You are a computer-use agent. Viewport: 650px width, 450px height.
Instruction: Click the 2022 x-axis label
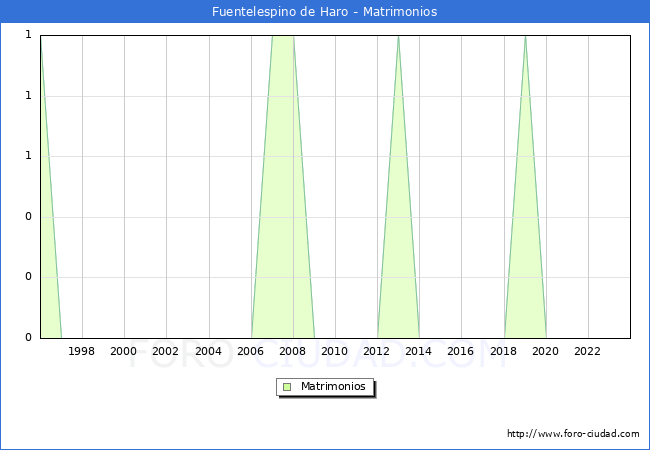(587, 351)
